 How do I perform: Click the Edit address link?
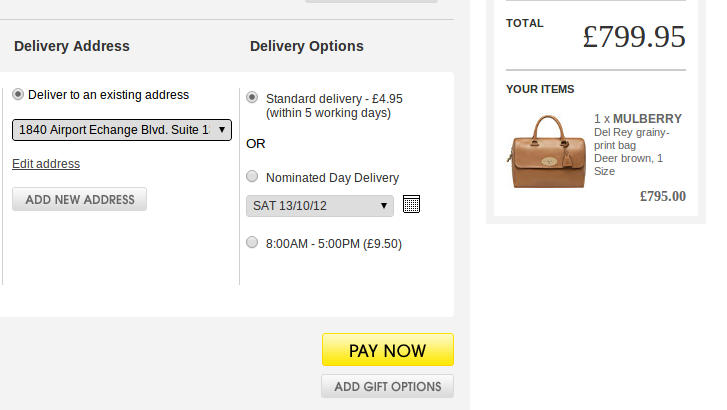[x=46, y=164]
